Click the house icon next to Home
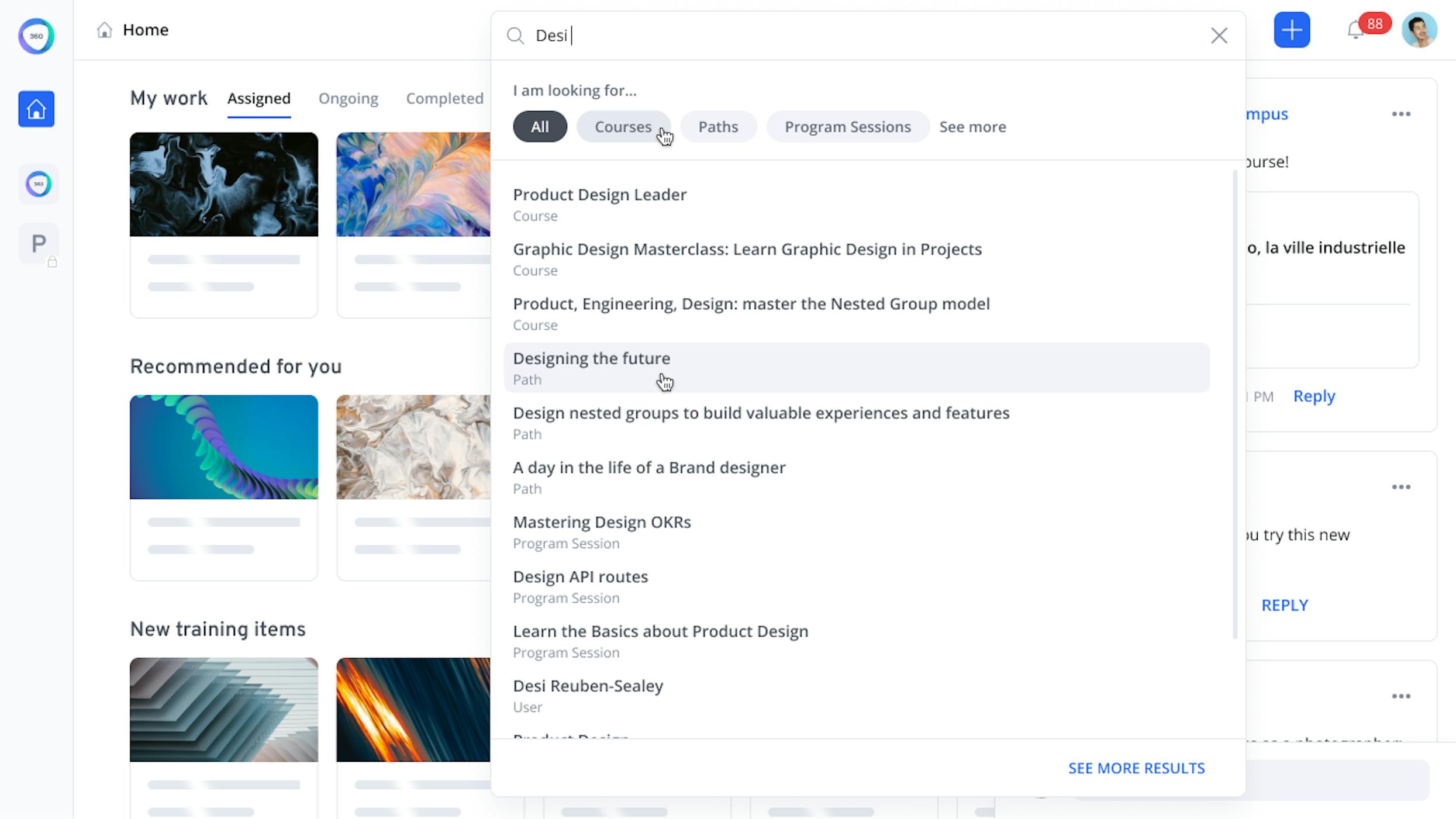Viewport: 1456px width, 819px height. coord(104,30)
